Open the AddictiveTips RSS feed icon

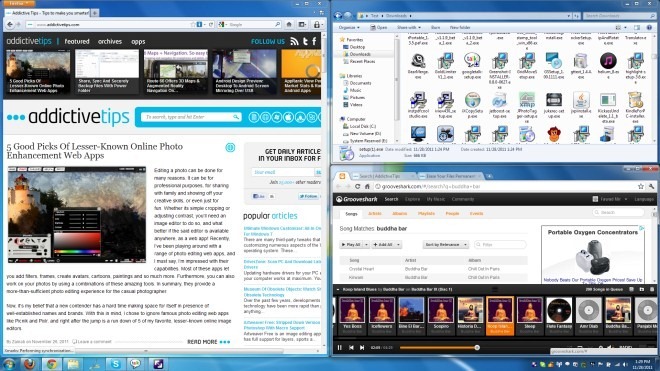pos(295,41)
